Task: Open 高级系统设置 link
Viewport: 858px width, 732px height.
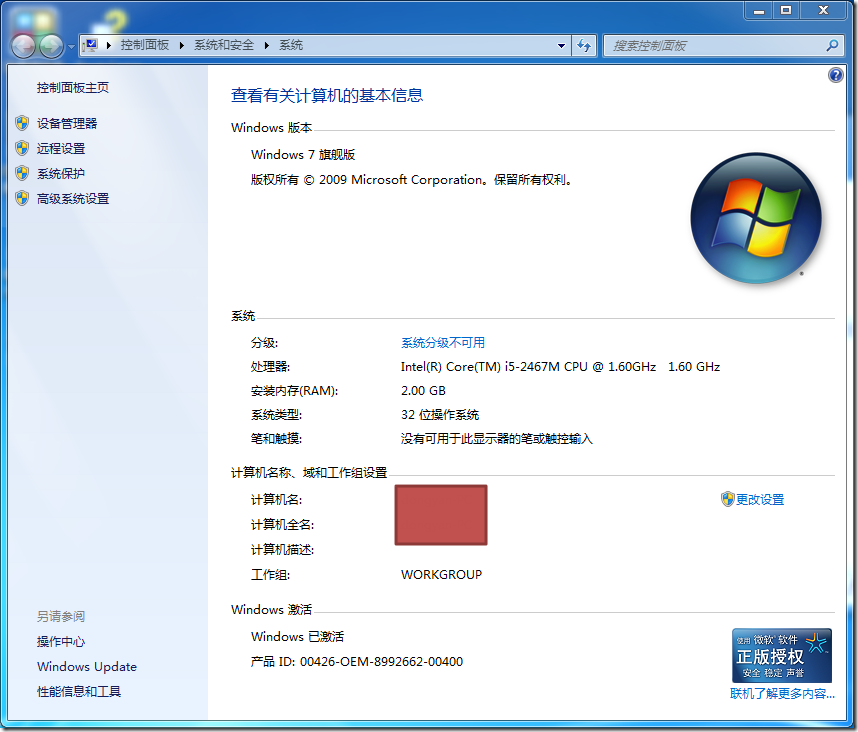Action: 73,199
